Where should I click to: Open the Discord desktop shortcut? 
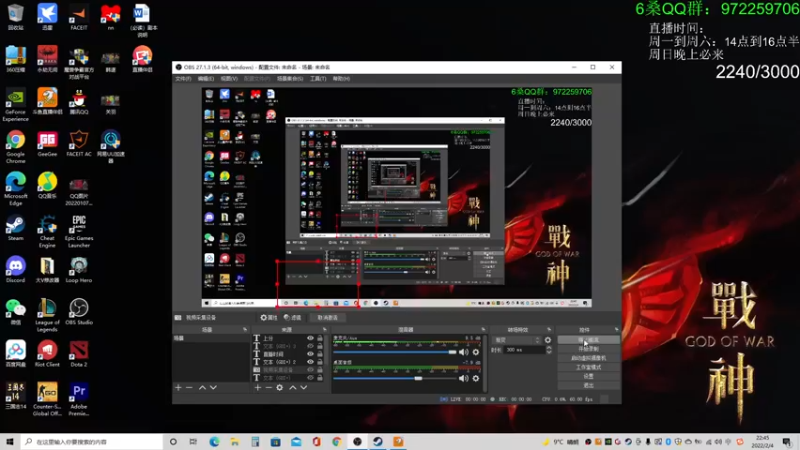click(x=15, y=269)
